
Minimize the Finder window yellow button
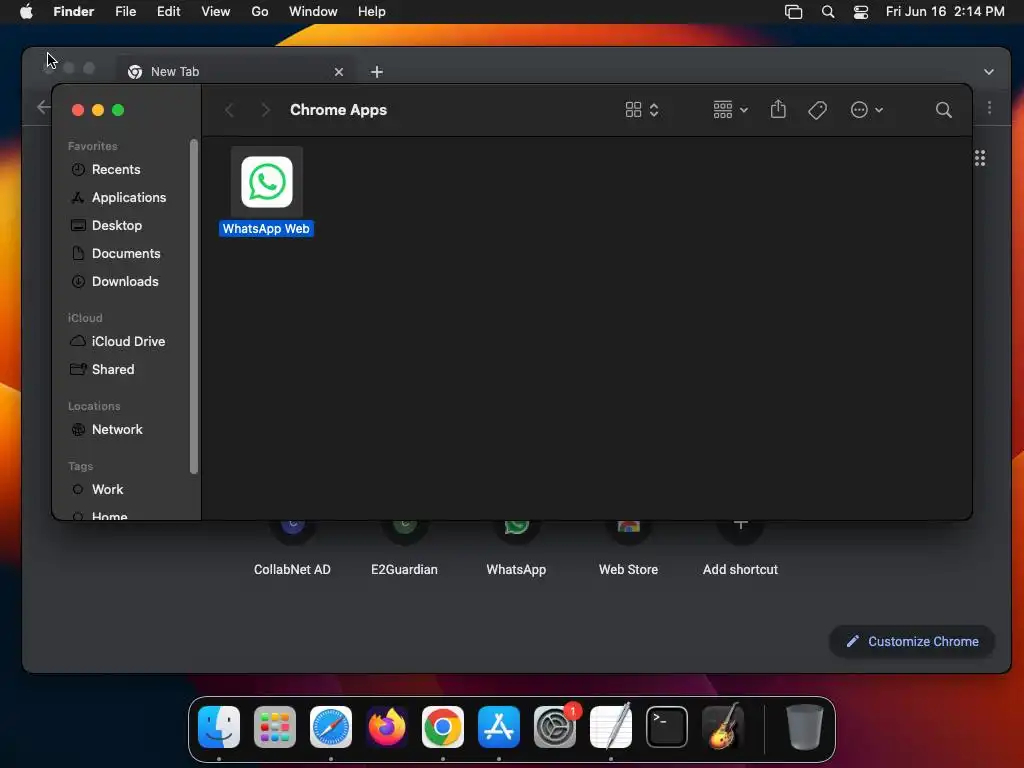coord(98,110)
